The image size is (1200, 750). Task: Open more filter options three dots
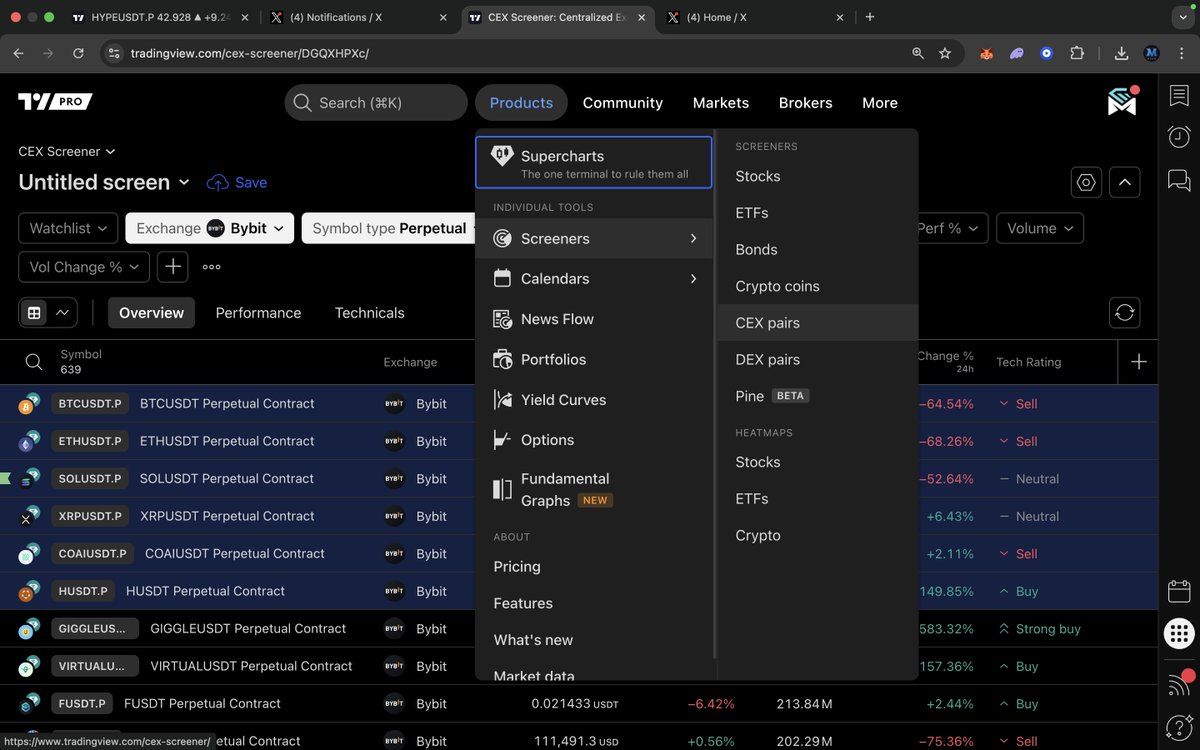click(x=211, y=267)
